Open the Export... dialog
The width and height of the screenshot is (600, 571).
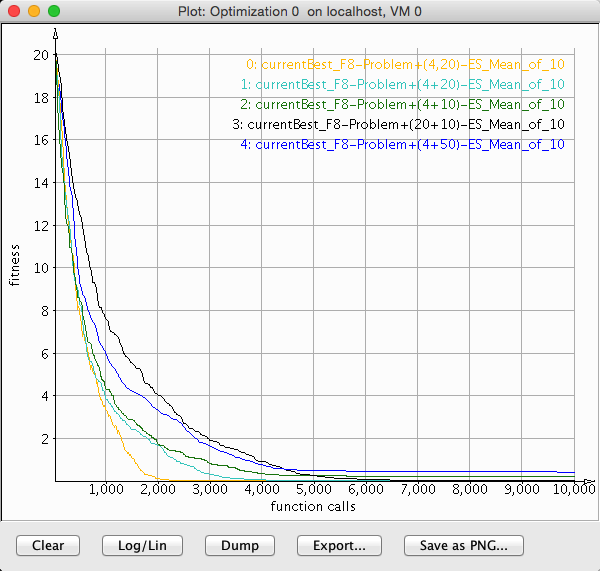tap(339, 545)
